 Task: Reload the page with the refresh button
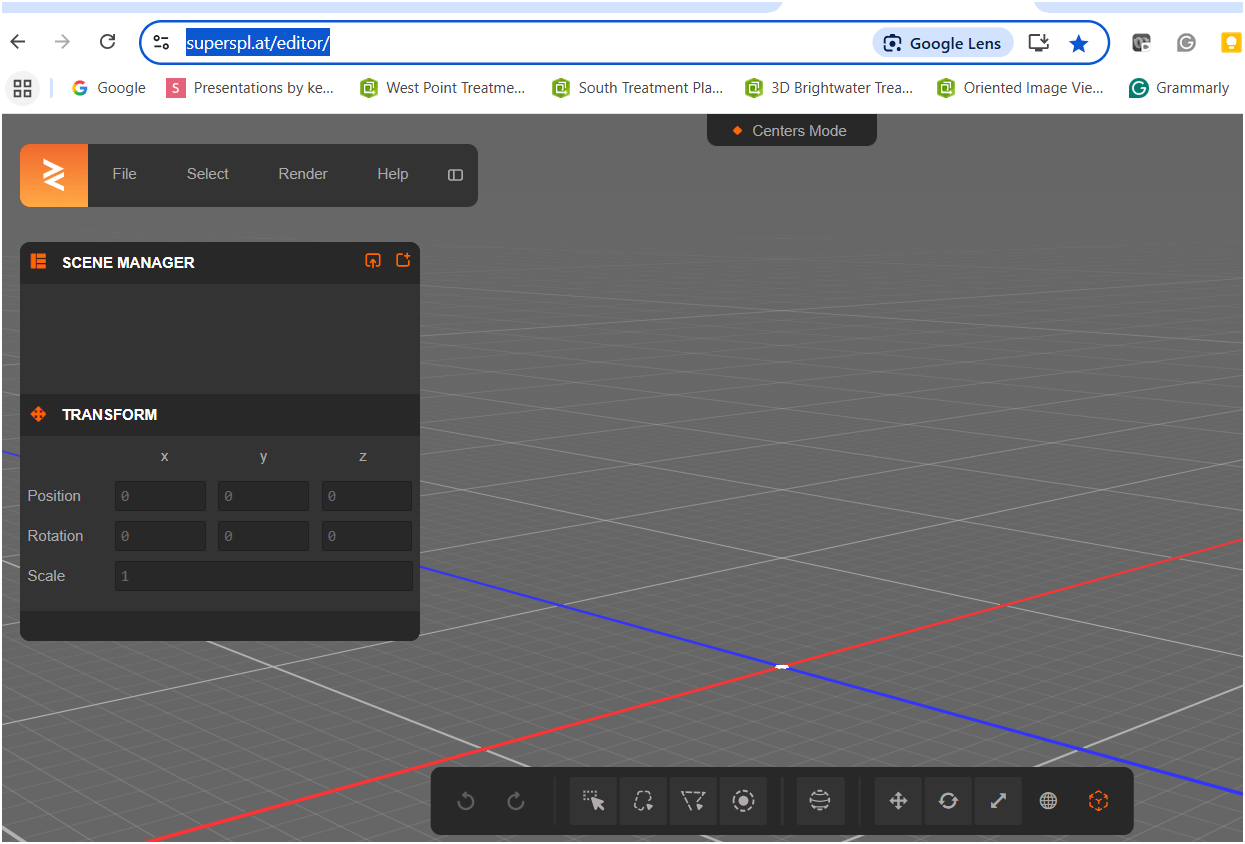pos(107,42)
